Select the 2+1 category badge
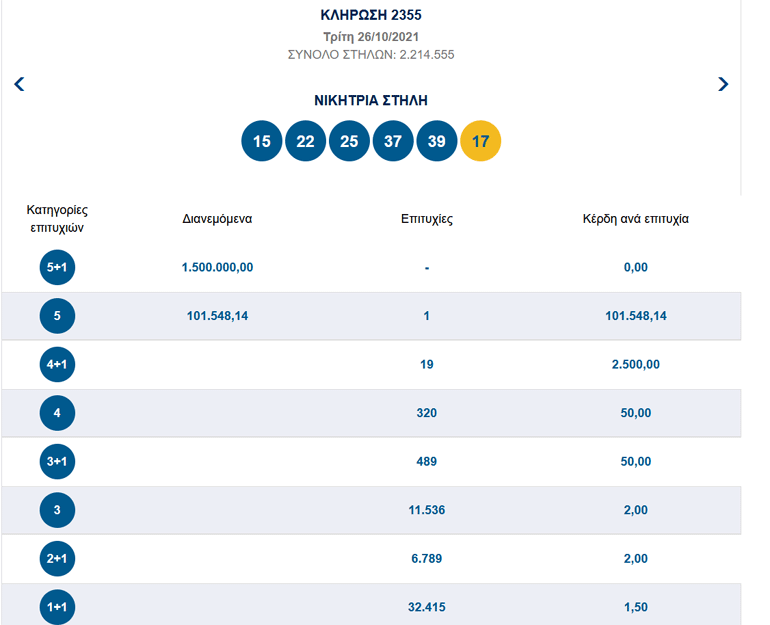Image resolution: width=770 pixels, height=625 pixels. tap(57, 559)
